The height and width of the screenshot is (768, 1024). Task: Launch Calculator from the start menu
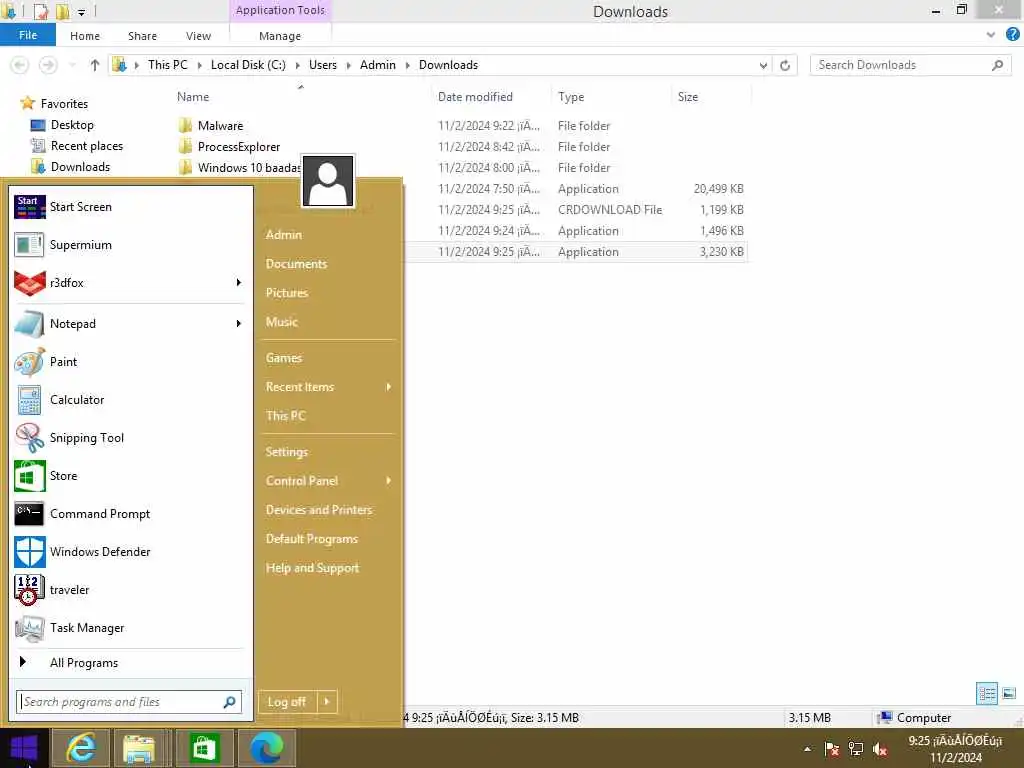click(131, 400)
